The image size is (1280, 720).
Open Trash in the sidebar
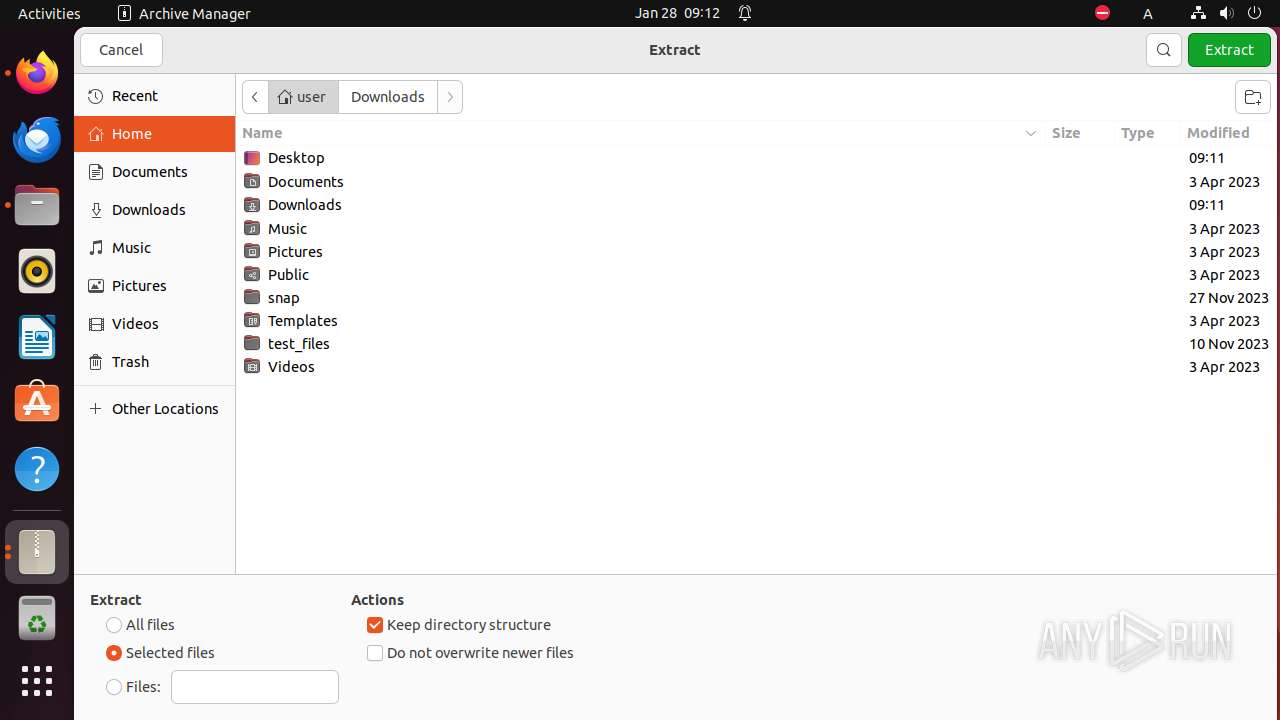pyautogui.click(x=154, y=362)
